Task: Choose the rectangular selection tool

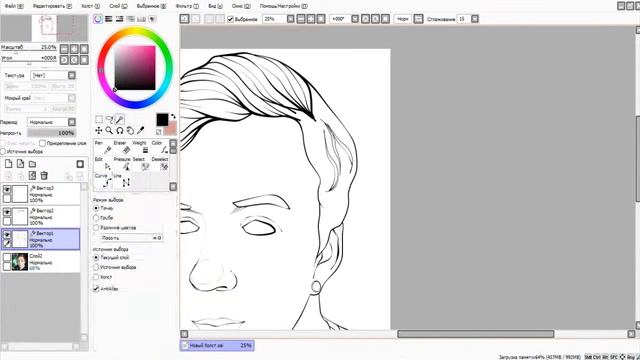Action: (99, 119)
